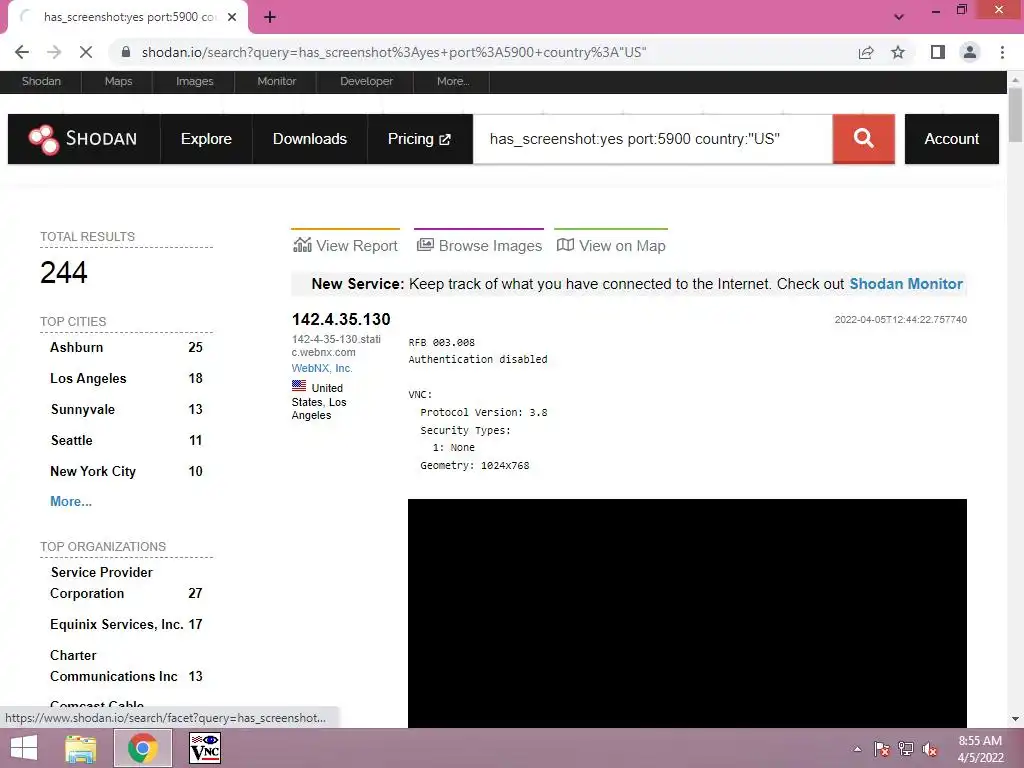Go back with the browser back arrow

[22, 52]
